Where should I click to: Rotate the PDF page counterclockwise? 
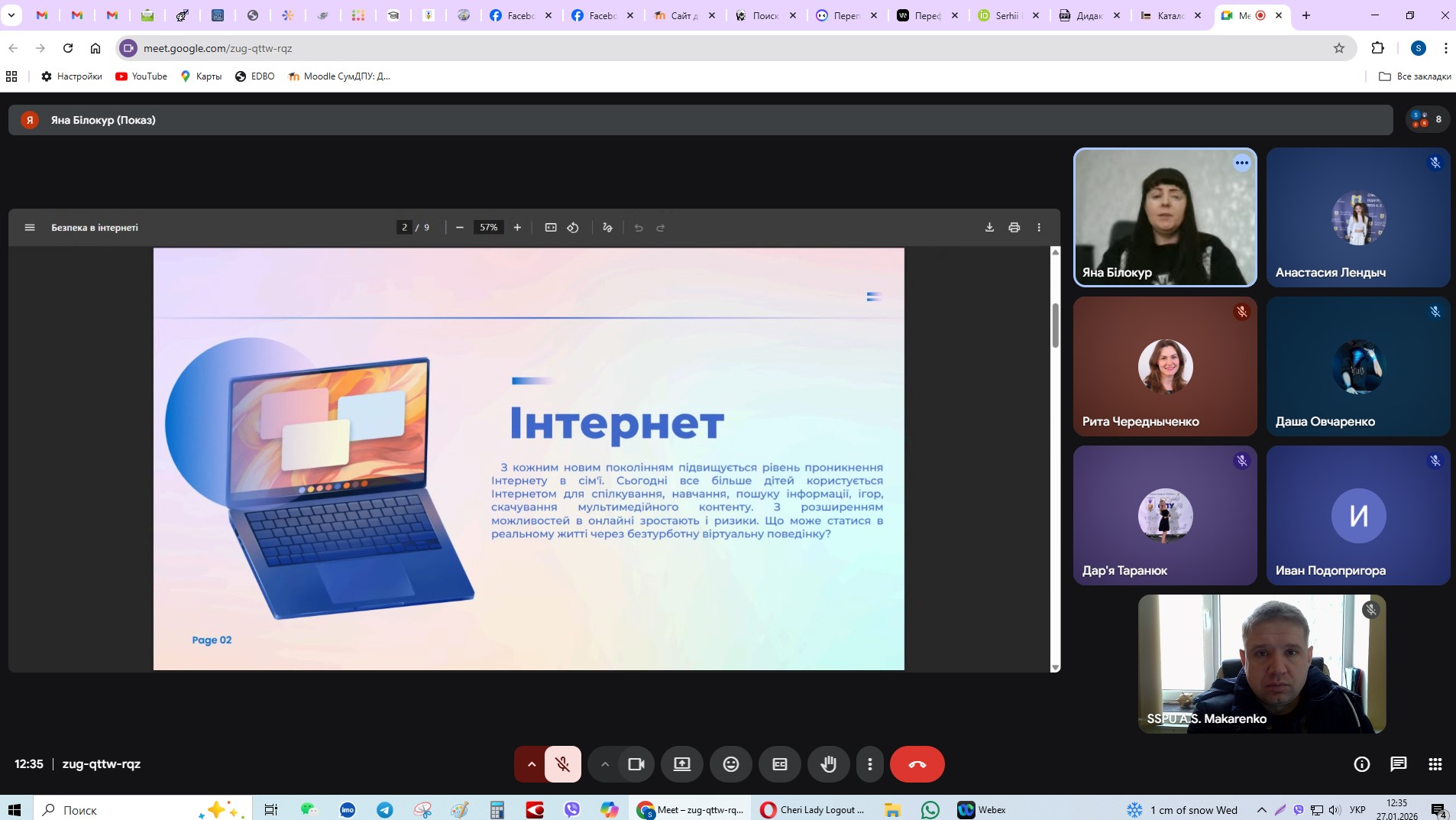[573, 228]
